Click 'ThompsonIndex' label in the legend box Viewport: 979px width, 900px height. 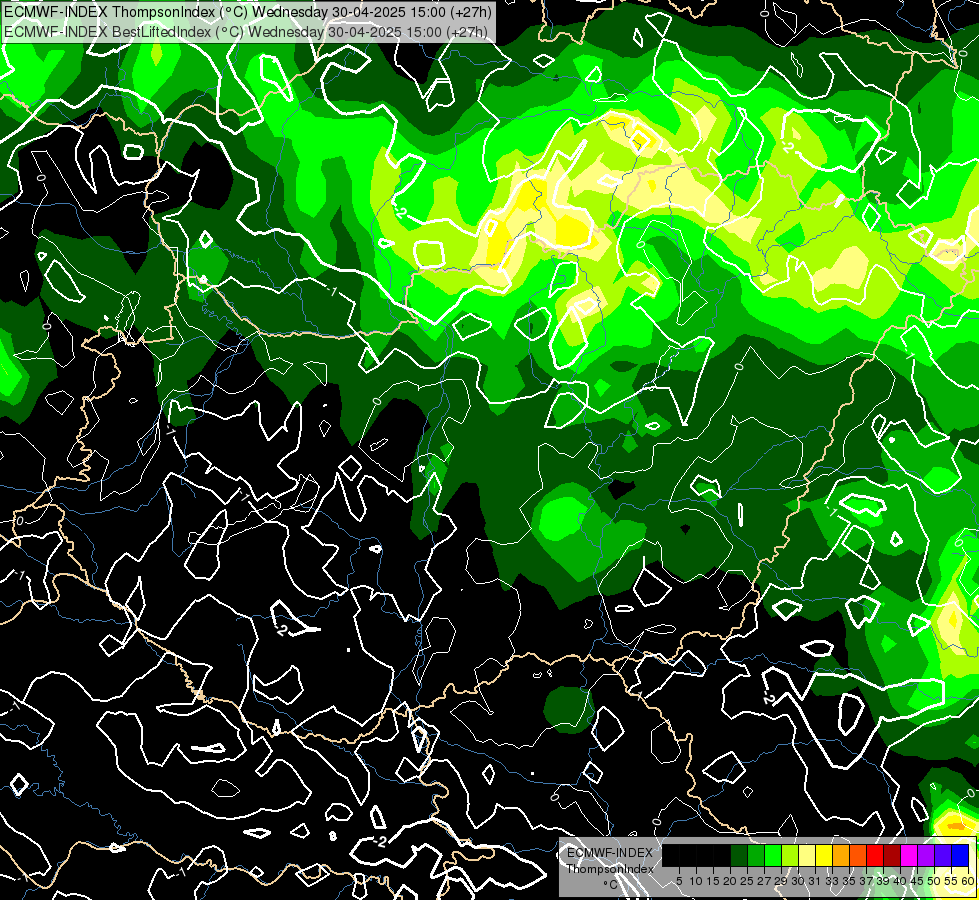pyautogui.click(x=610, y=869)
